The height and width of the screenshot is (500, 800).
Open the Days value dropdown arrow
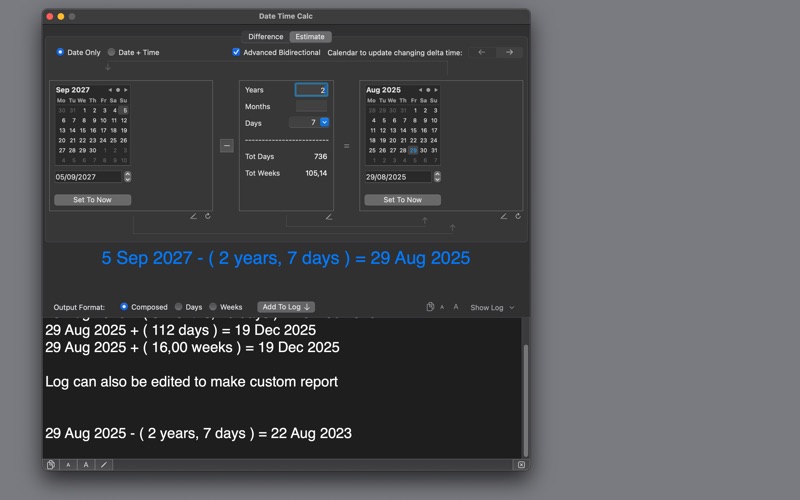tap(324, 122)
